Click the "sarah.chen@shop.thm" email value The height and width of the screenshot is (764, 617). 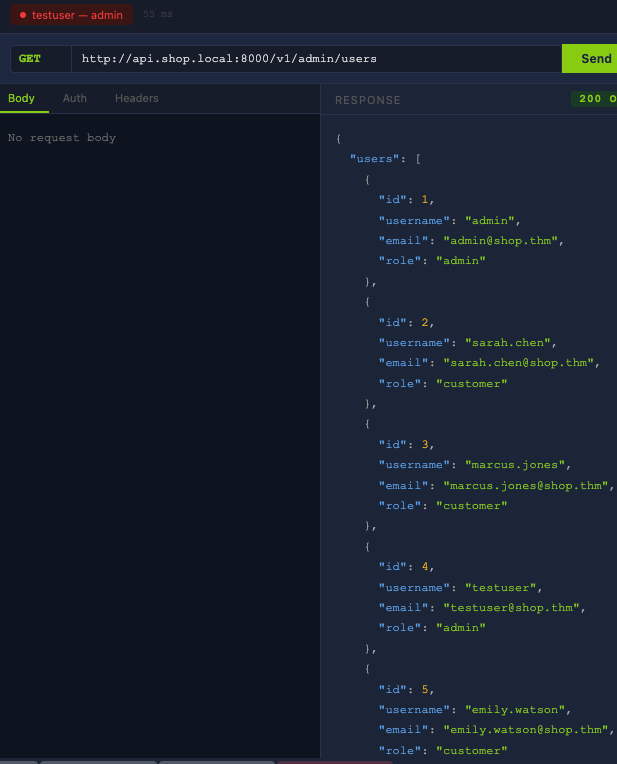(x=518, y=363)
